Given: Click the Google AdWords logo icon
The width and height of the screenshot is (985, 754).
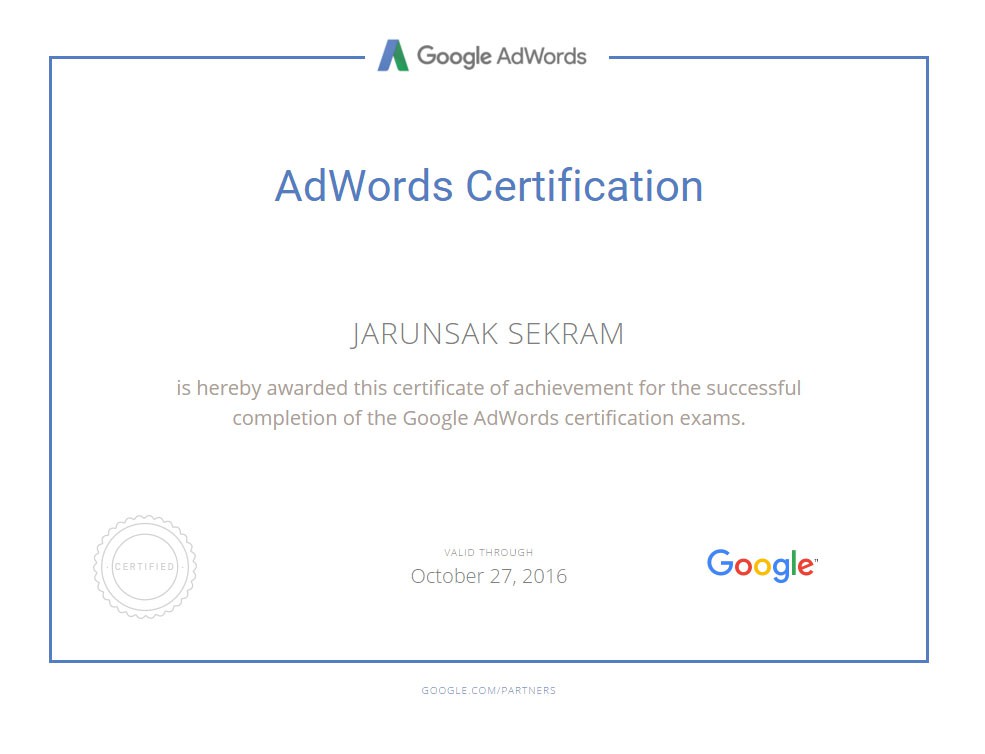Looking at the screenshot, I should coord(393,55).
